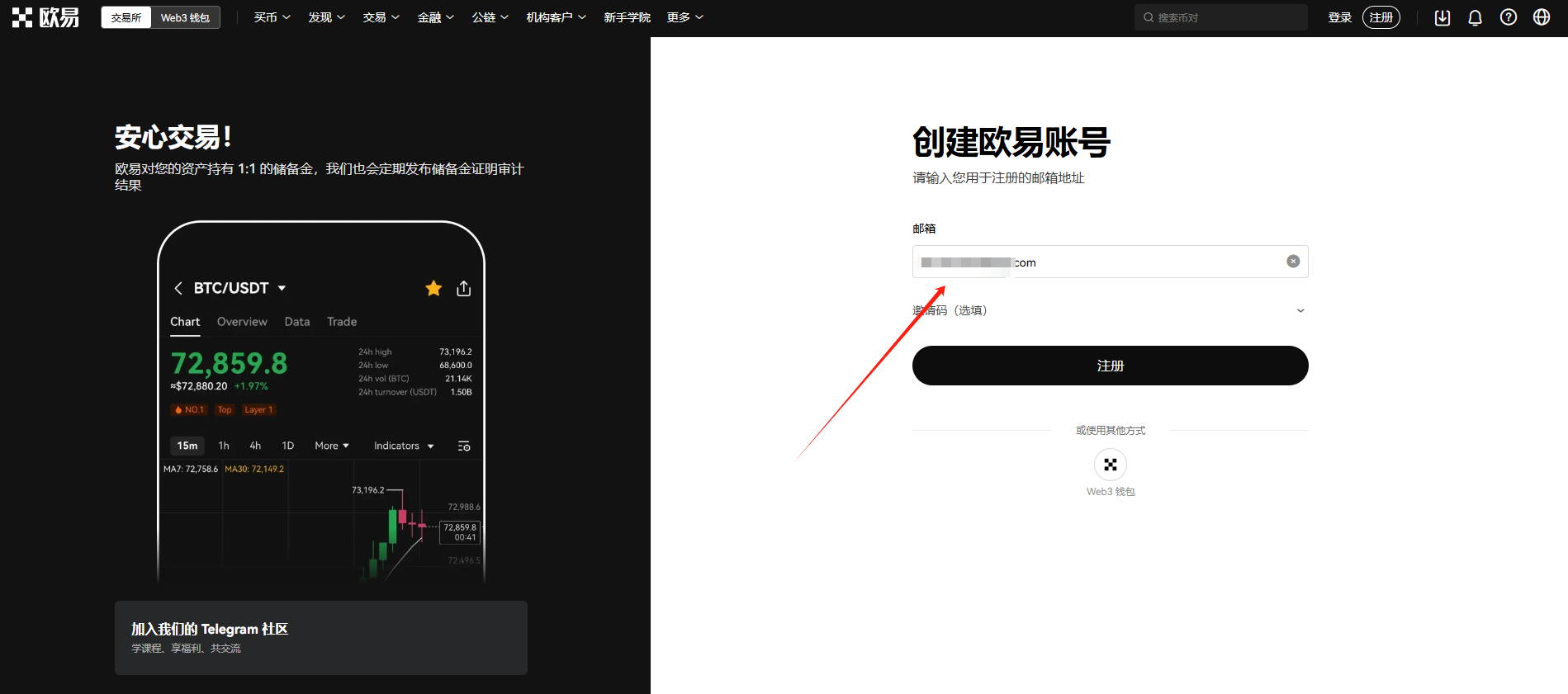This screenshot has height=694, width=1568.
Task: Switch to the 交易所 toggle option
Action: click(126, 17)
